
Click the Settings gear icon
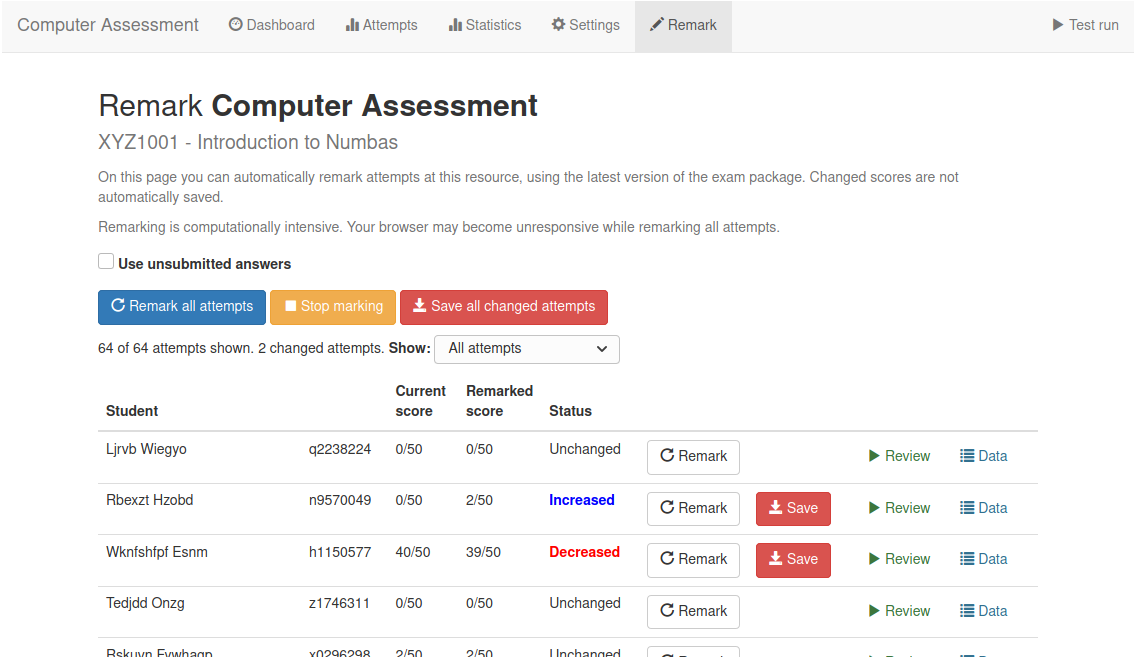(x=558, y=25)
